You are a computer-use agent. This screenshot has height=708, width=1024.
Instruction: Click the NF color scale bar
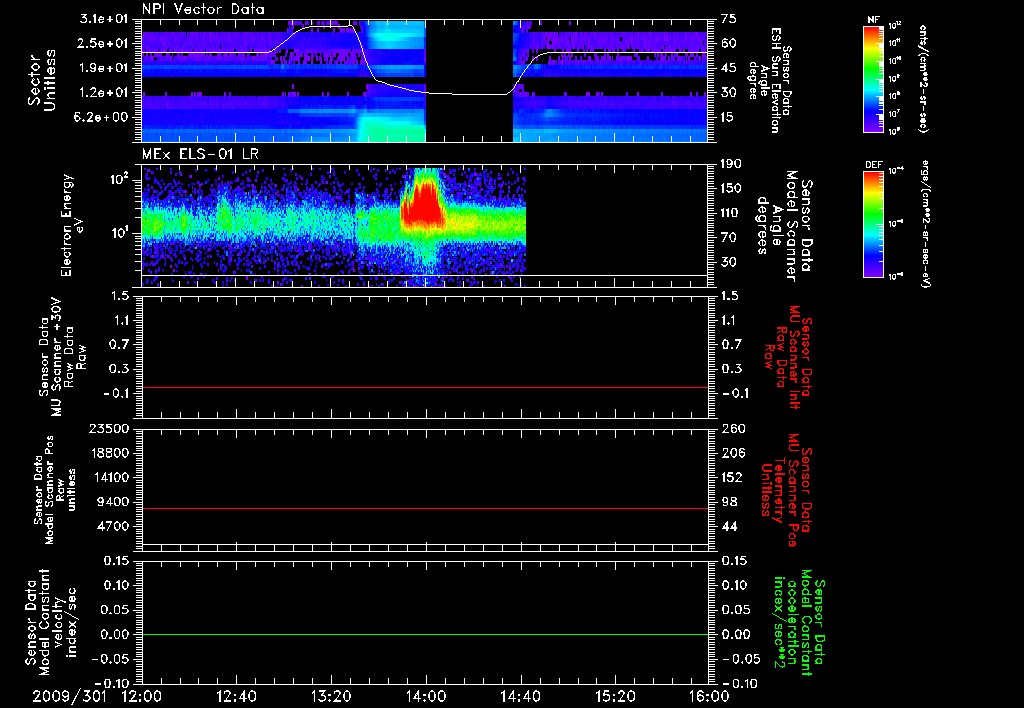(873, 79)
